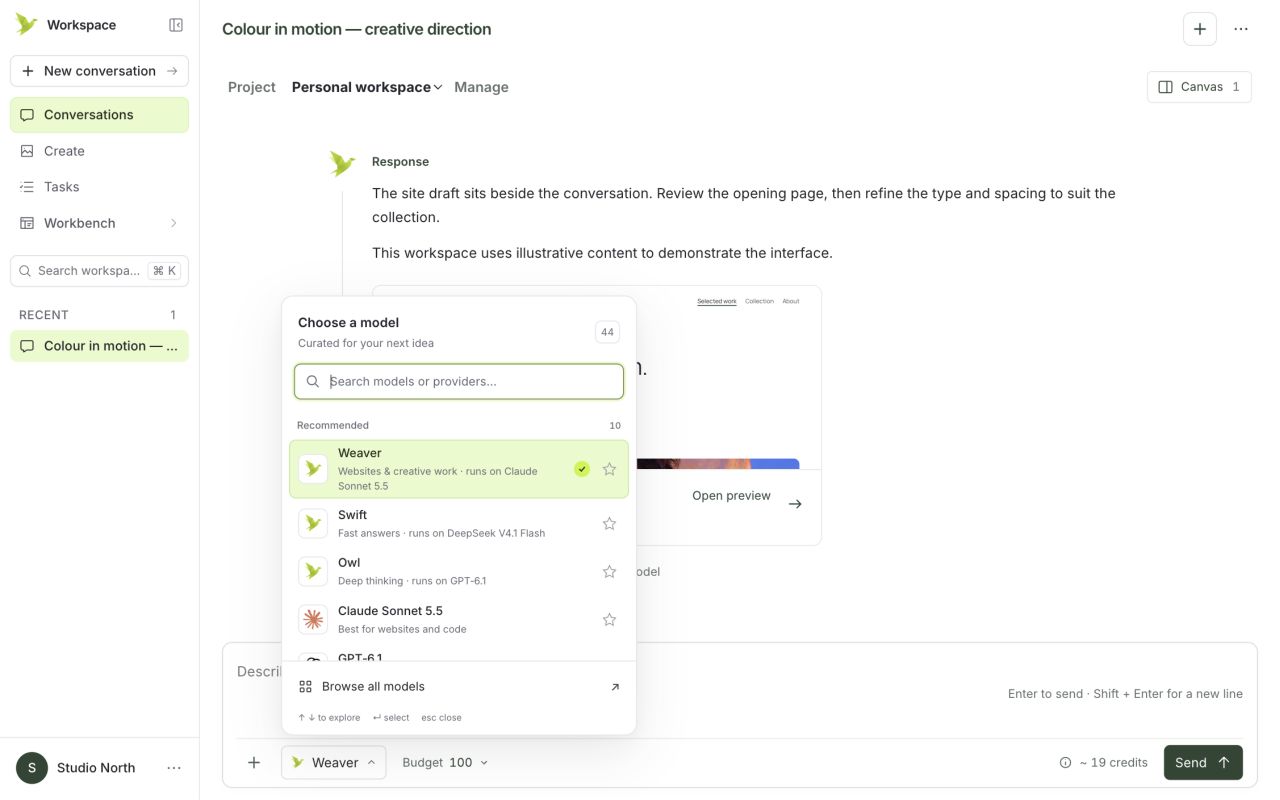Select the Weaver model option
Screen dimensions: 1280x800
(x=459, y=469)
